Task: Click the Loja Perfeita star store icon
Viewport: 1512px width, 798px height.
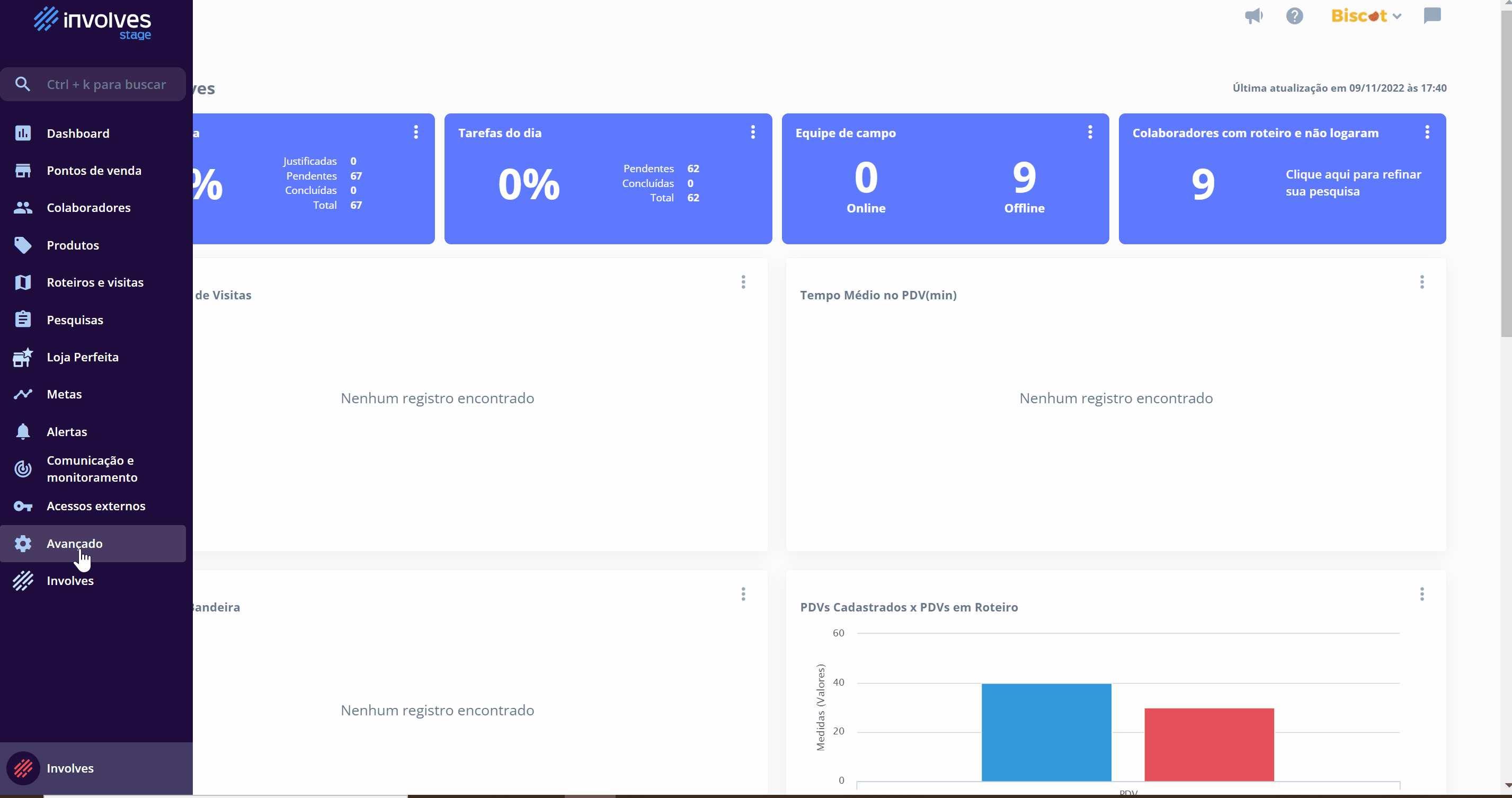Action: [x=23, y=357]
